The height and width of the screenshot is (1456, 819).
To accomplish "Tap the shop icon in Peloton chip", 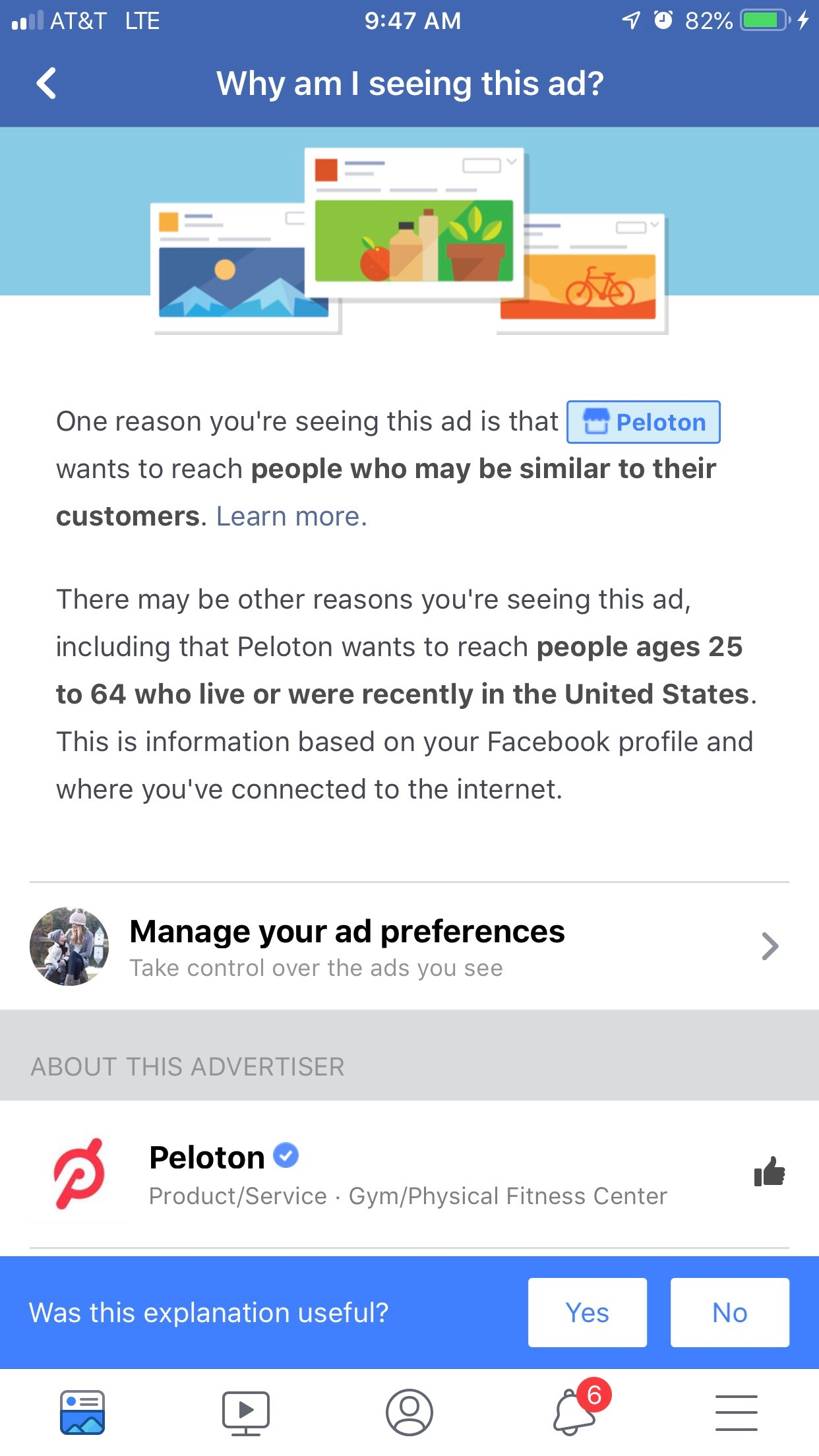I will 595,421.
